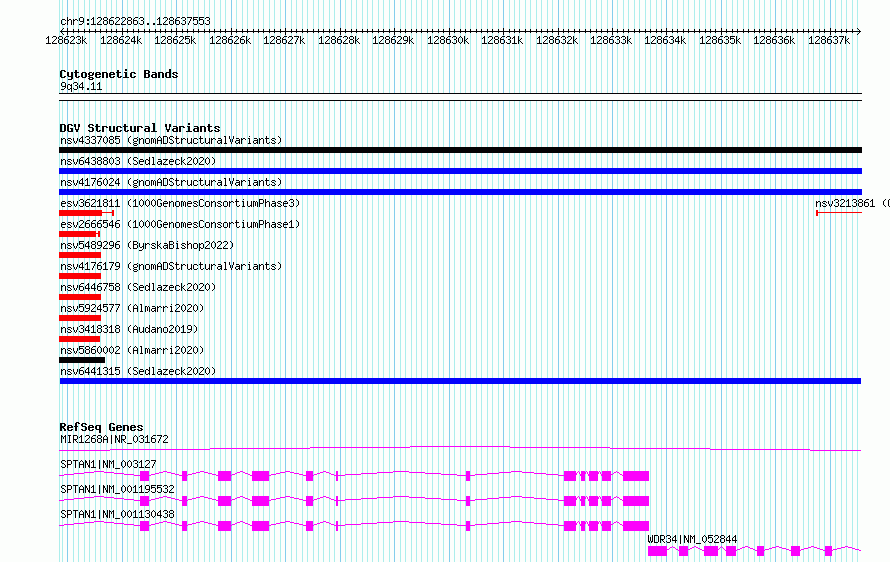Screen dimensions: 890x562
Task: Open variant nsv3213861 label
Action: pyautogui.click(x=852, y=203)
